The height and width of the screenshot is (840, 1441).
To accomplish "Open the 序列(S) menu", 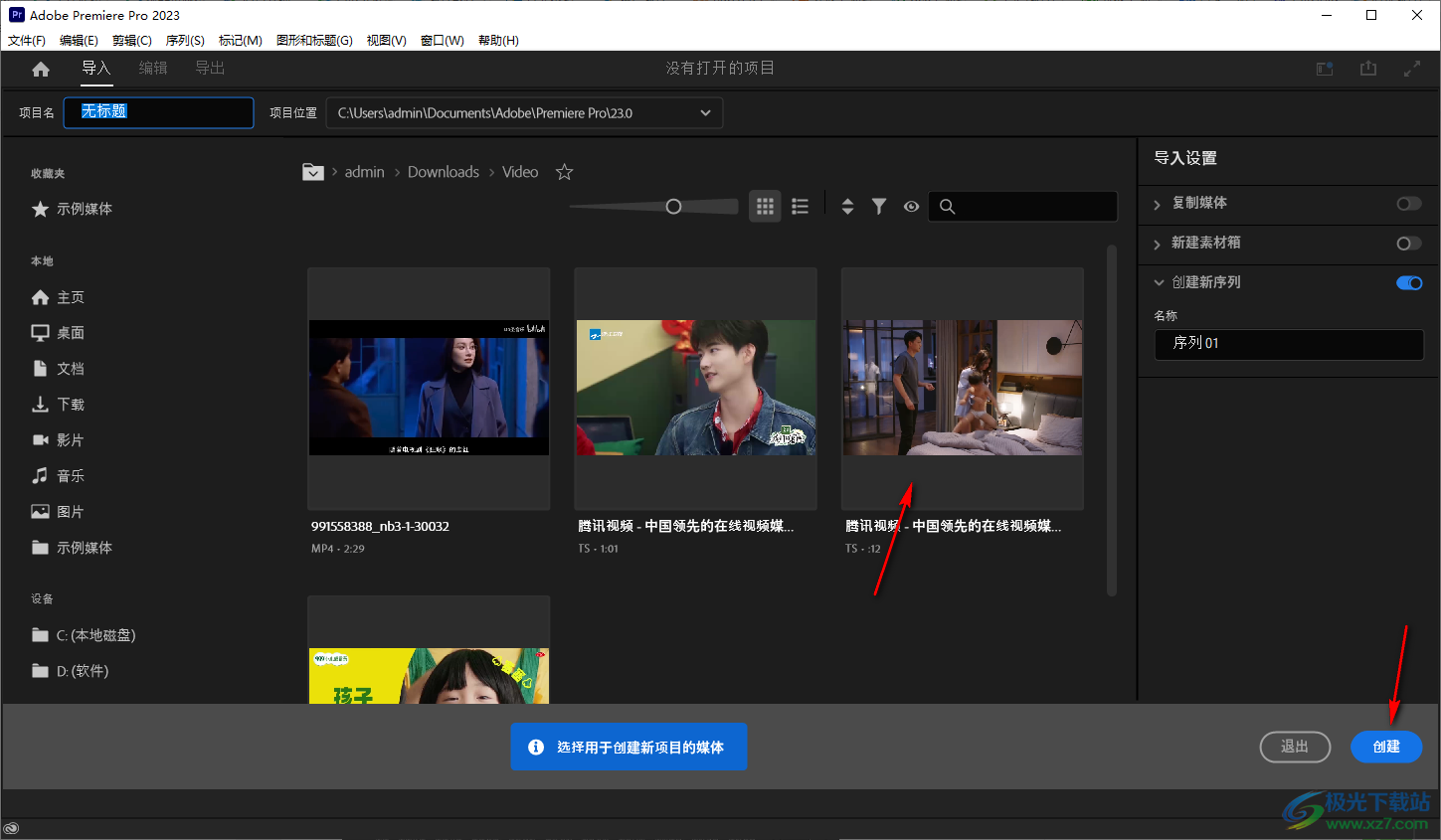I will [x=185, y=41].
